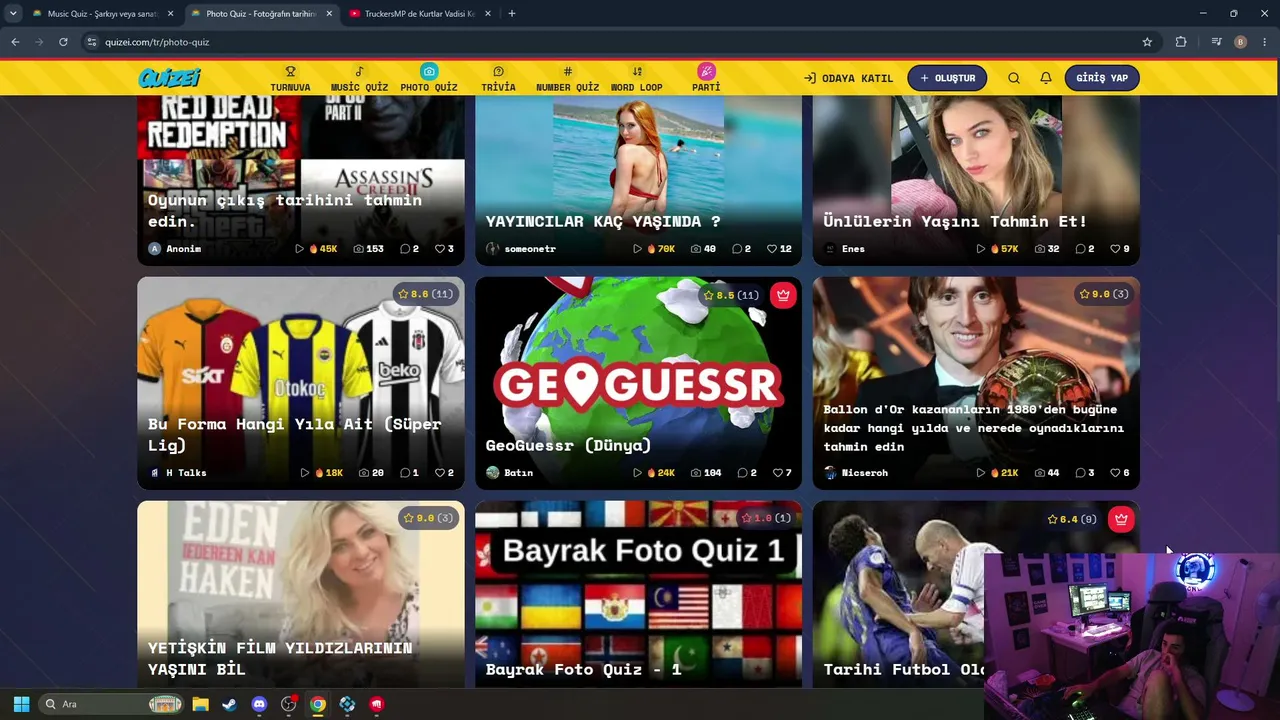The image size is (1280, 720).
Task: Open author profile Nicseroh
Action: pos(856,473)
